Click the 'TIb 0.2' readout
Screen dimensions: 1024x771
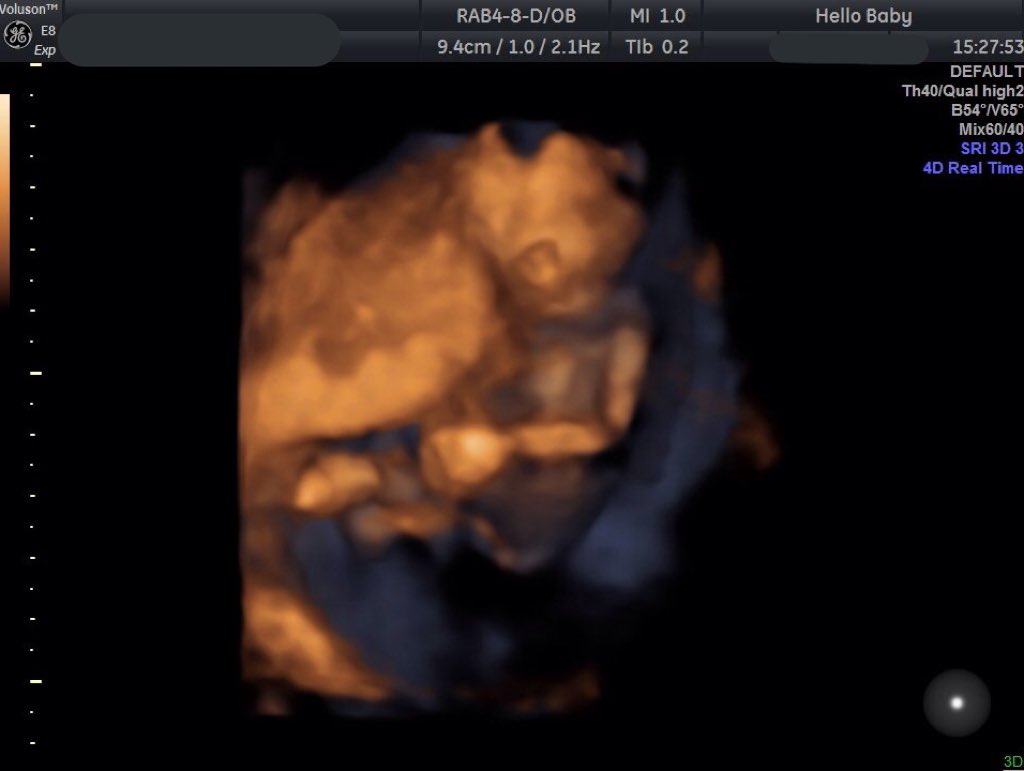tap(656, 47)
